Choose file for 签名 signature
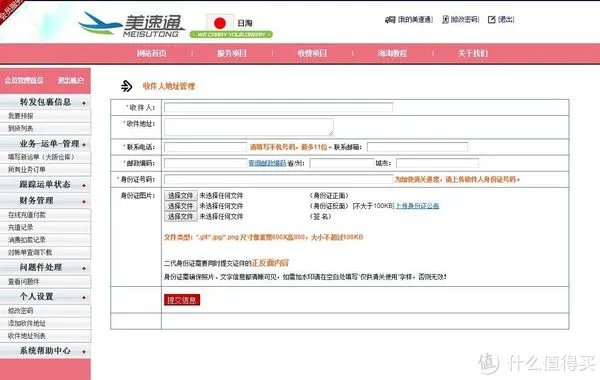This screenshot has width=600, height=380. [x=181, y=216]
